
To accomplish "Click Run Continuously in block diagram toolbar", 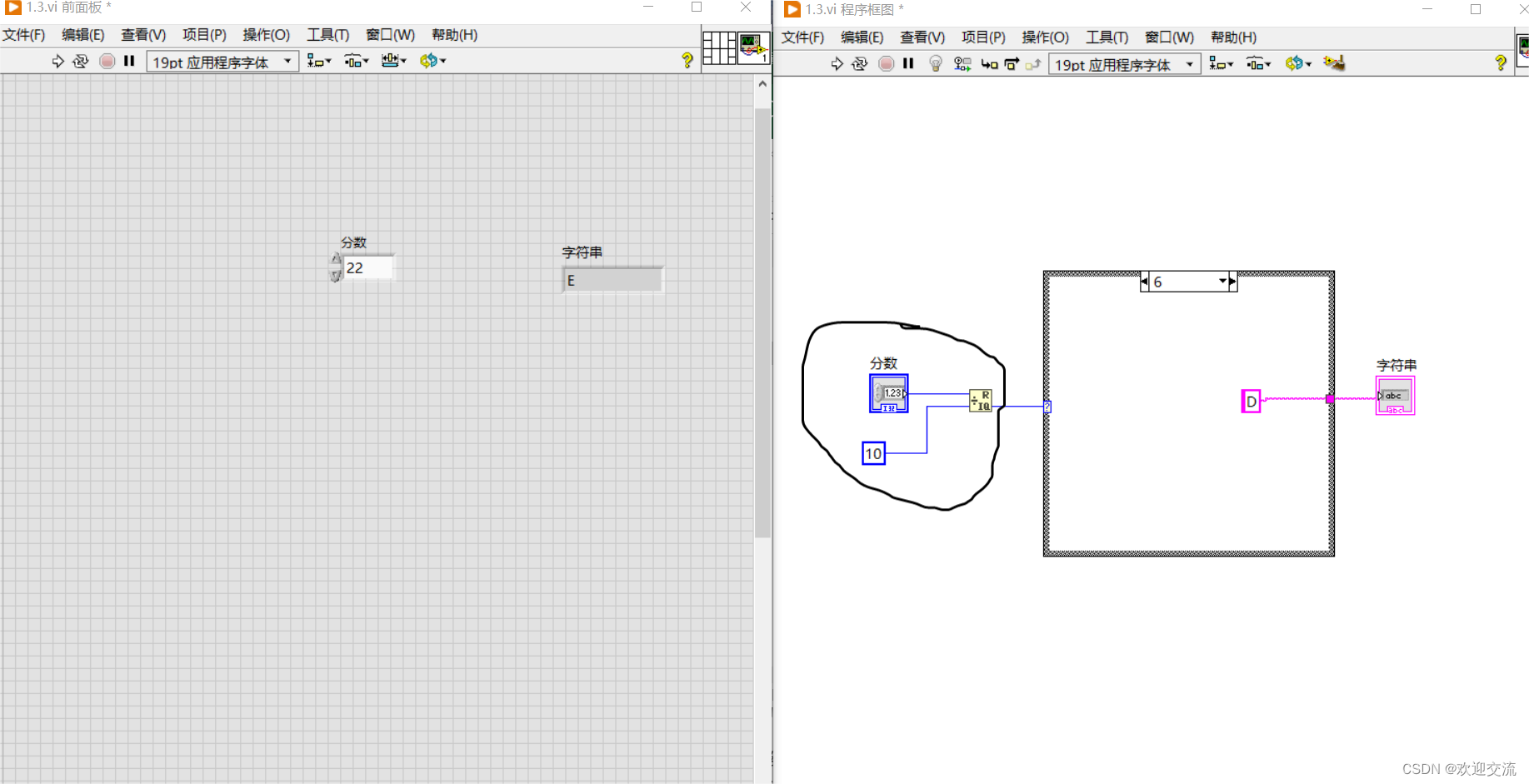I will (860, 63).
